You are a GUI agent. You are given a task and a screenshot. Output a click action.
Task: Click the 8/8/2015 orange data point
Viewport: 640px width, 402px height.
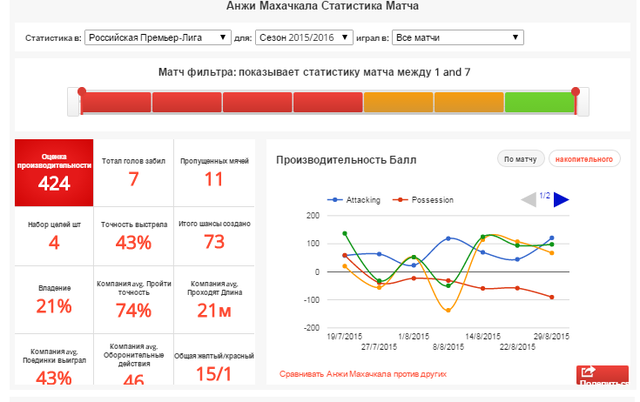pyautogui.click(x=448, y=311)
